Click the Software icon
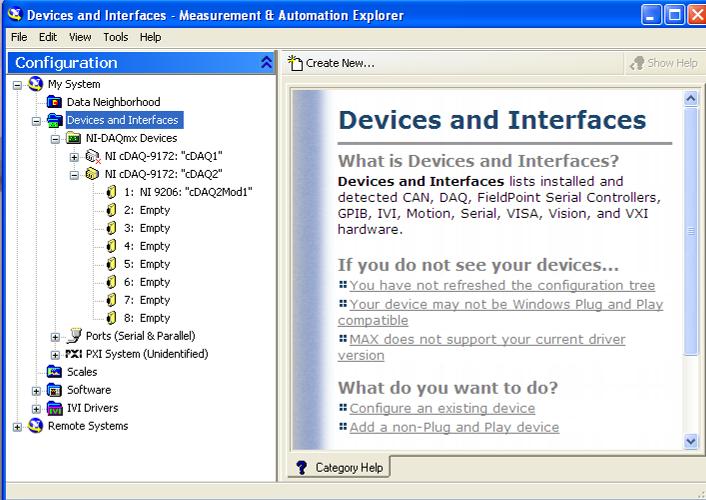 [x=54, y=390]
